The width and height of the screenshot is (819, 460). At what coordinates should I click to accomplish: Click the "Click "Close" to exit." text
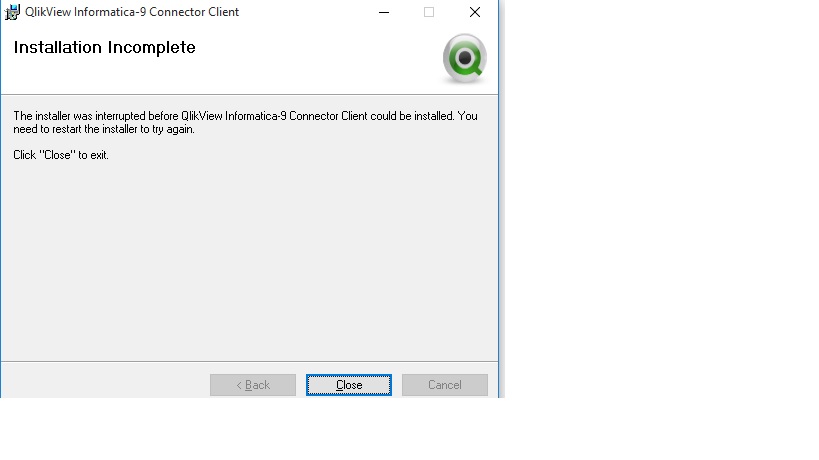pos(61,155)
